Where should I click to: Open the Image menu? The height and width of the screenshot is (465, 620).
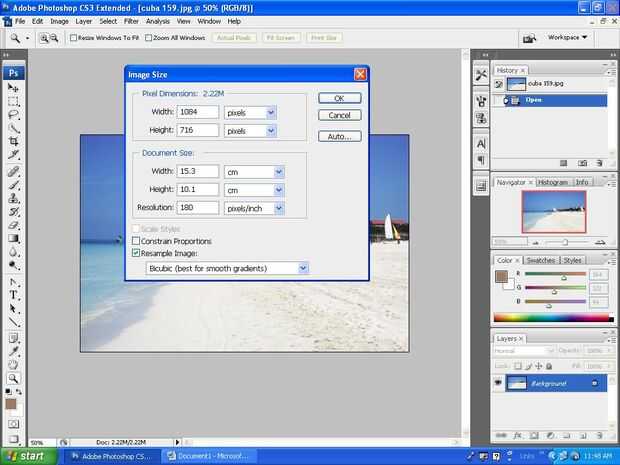click(59, 21)
